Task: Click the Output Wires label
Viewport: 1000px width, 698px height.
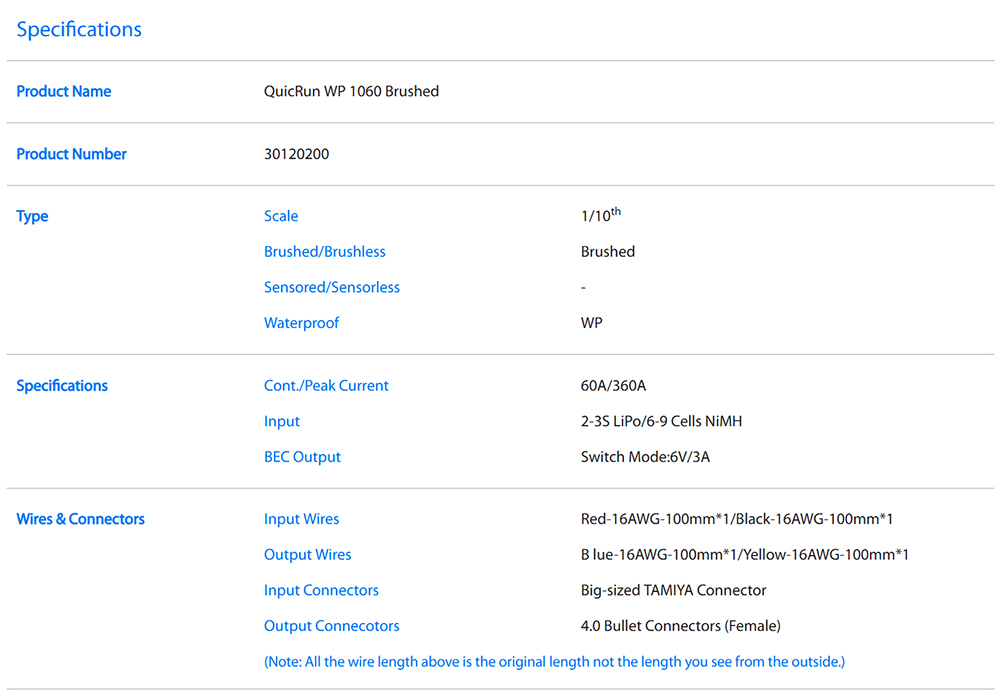Action: pyautogui.click(x=307, y=555)
